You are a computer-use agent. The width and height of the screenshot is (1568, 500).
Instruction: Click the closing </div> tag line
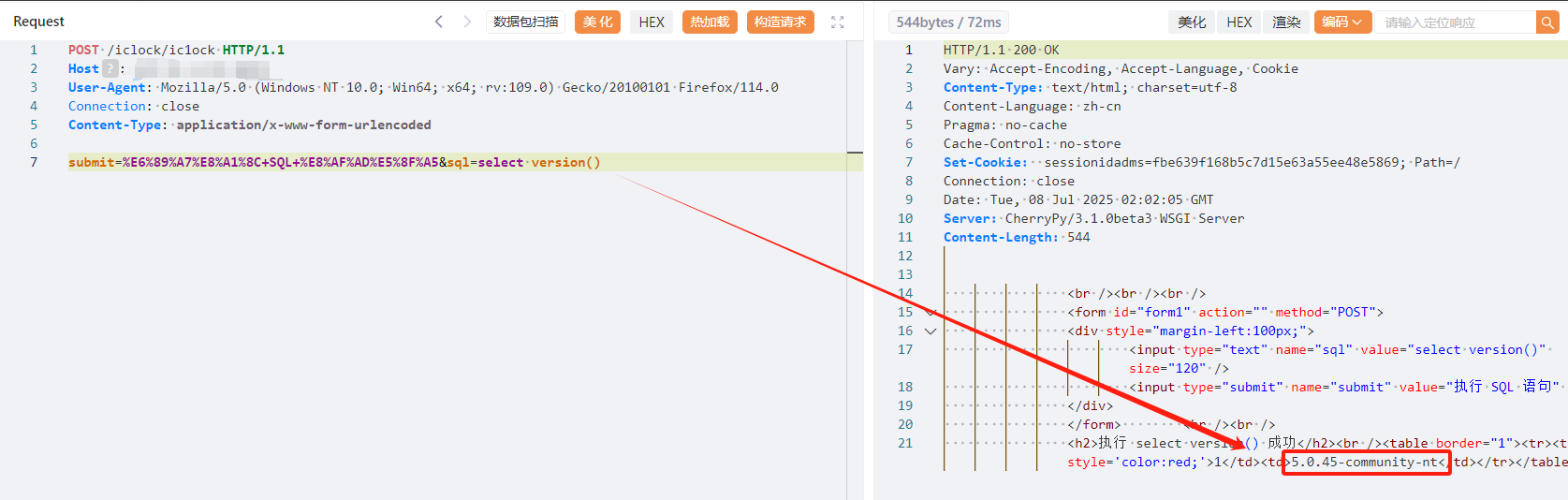tap(1091, 405)
